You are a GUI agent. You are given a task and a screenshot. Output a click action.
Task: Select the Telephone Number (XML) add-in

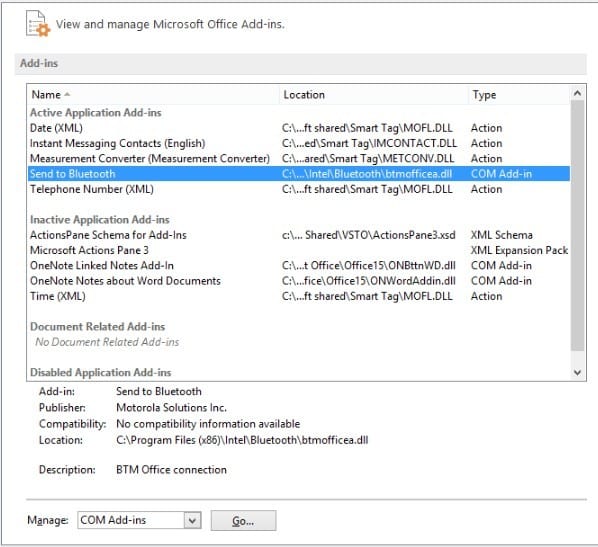point(299,189)
